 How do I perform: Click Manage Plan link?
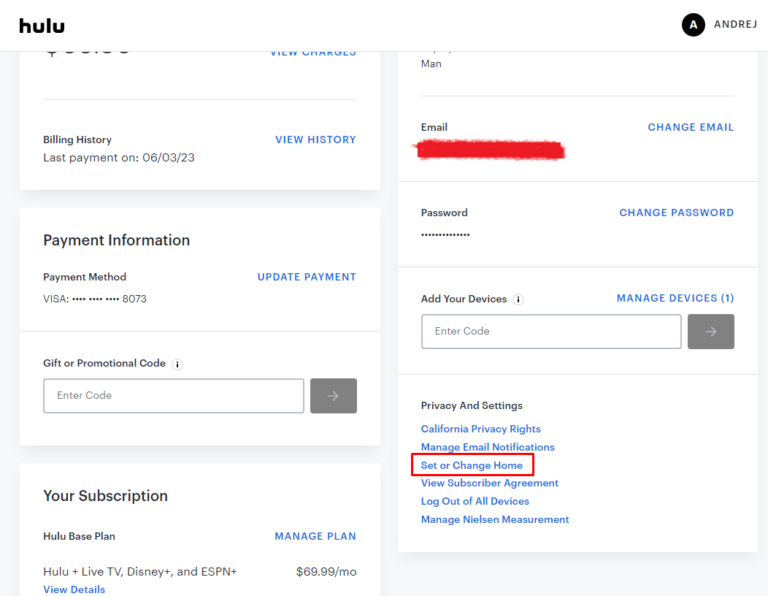coord(315,537)
